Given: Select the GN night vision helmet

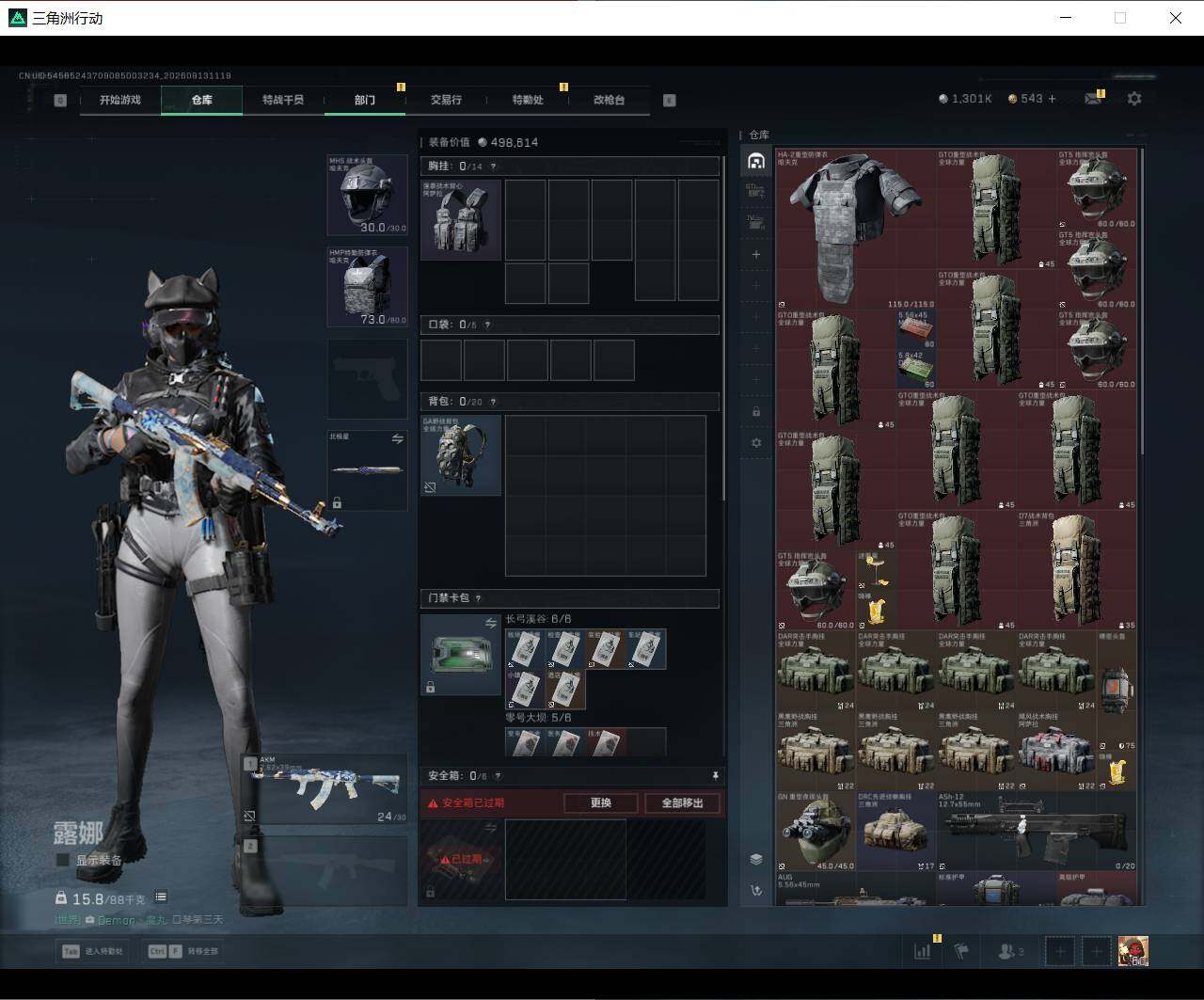Looking at the screenshot, I should (x=816, y=832).
